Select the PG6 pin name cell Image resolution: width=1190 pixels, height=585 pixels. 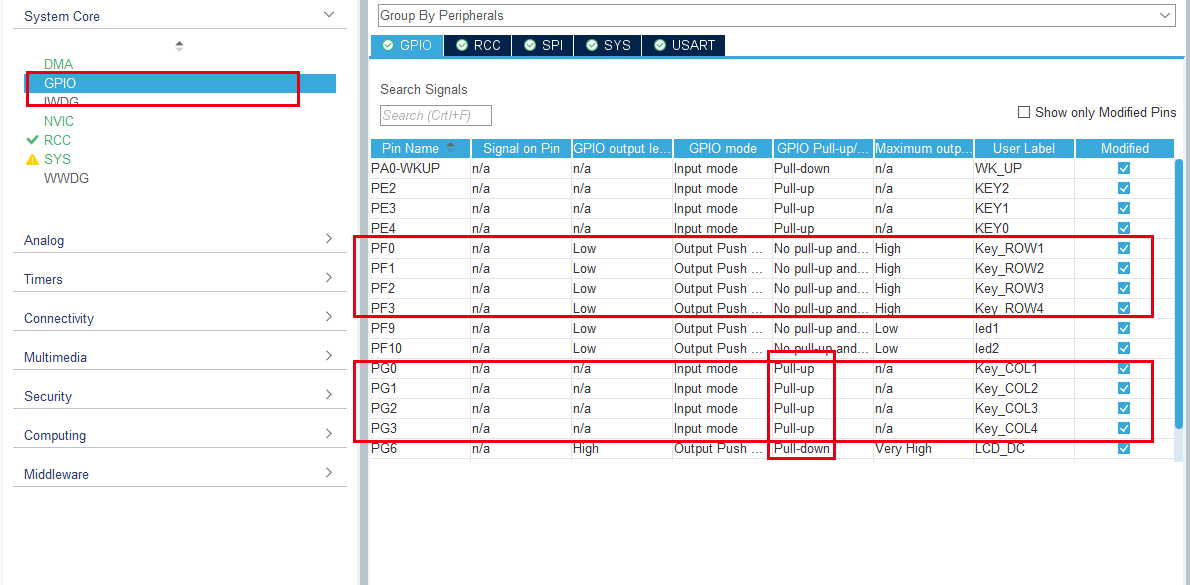point(420,448)
